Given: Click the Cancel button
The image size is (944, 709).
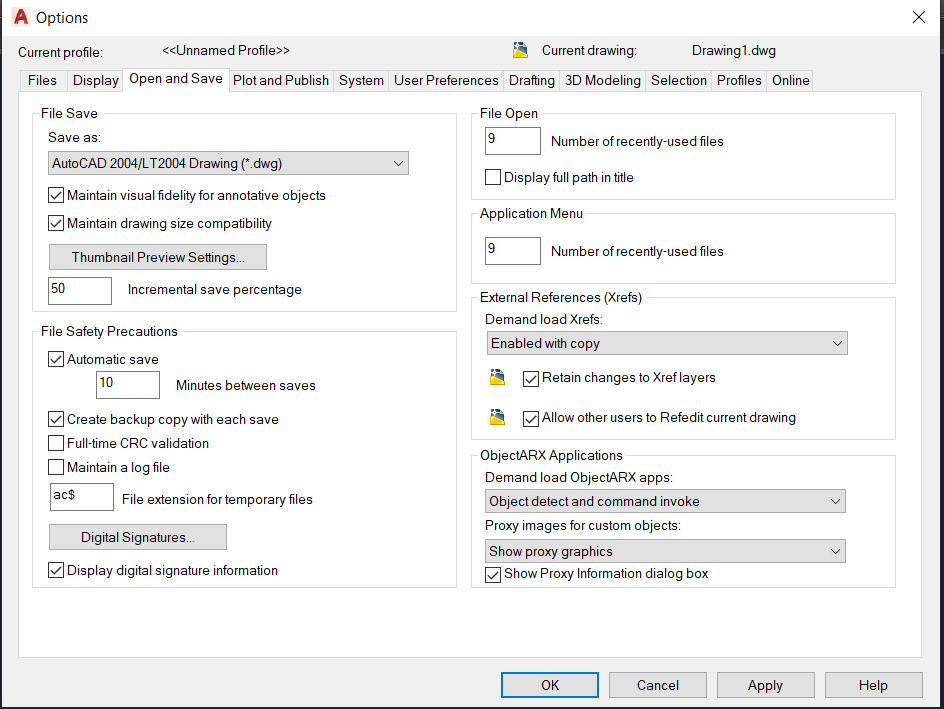Looking at the screenshot, I should coord(657,685).
